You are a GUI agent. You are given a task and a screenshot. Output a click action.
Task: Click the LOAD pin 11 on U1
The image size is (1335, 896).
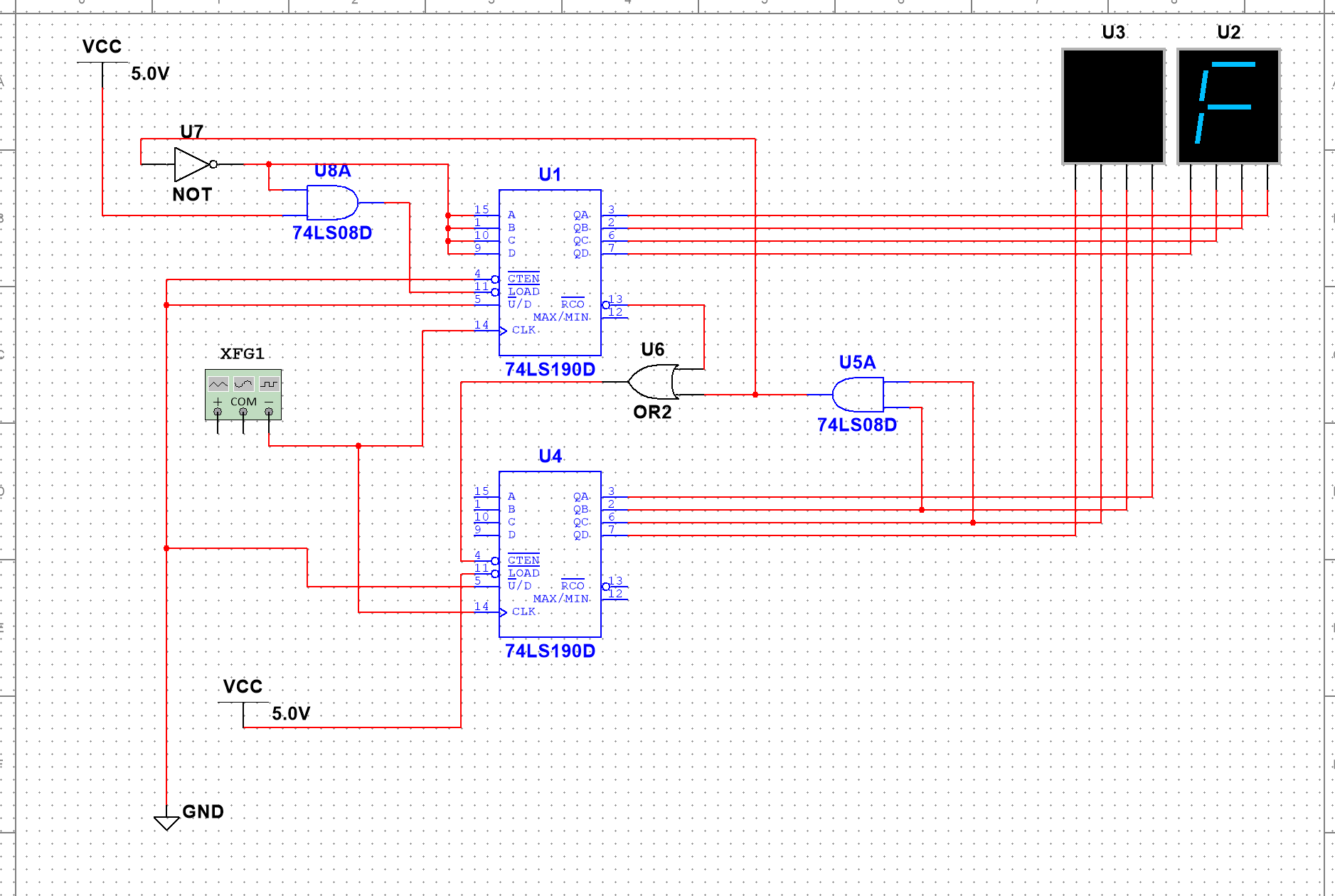(x=486, y=292)
